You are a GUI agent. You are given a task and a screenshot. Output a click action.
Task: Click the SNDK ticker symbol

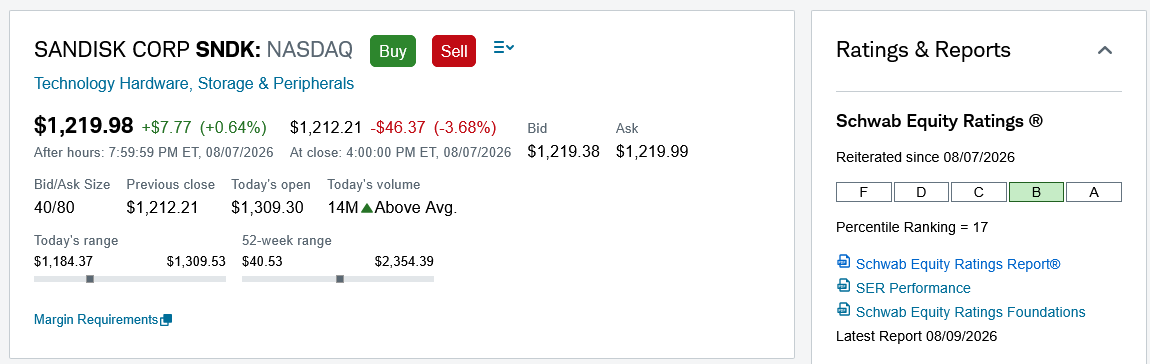[x=228, y=50]
